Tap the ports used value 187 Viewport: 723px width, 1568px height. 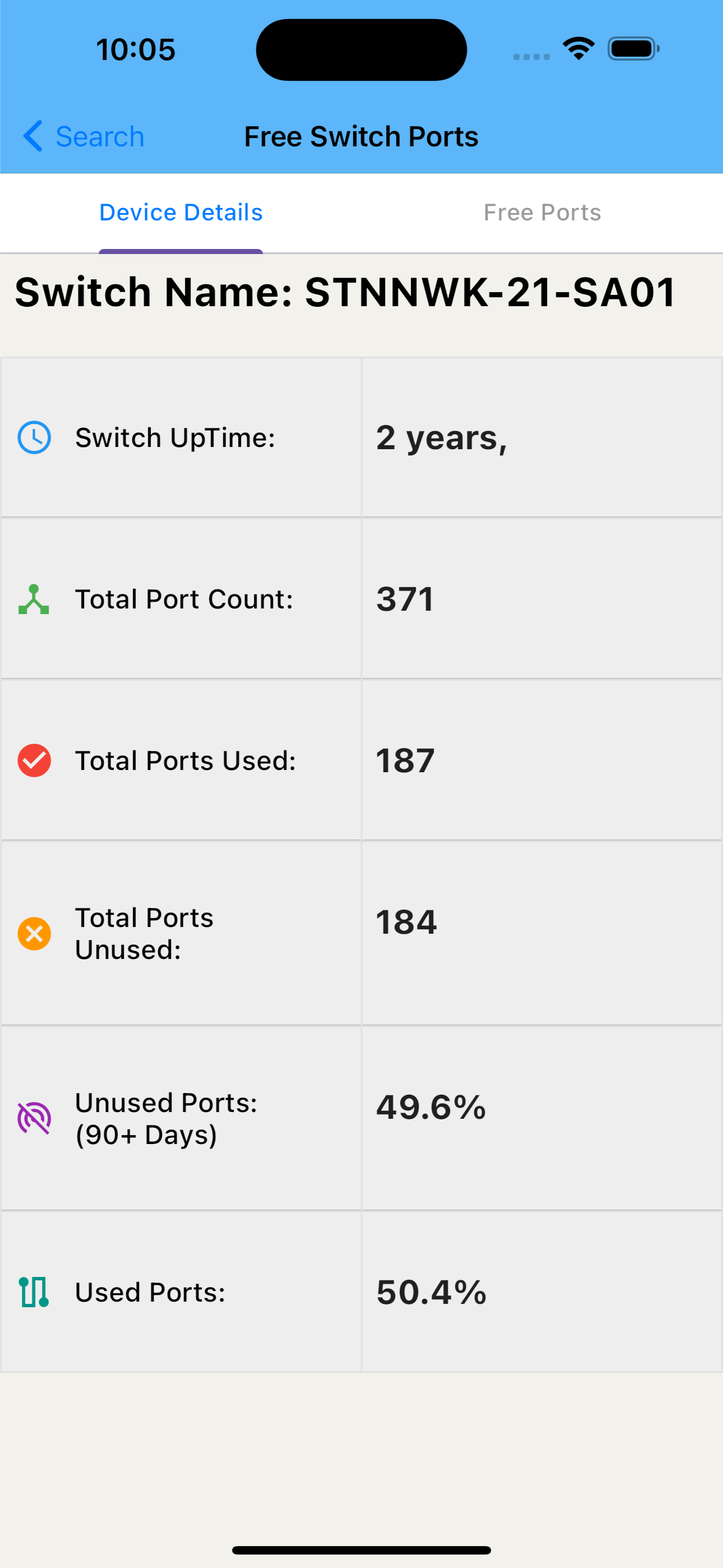click(405, 761)
